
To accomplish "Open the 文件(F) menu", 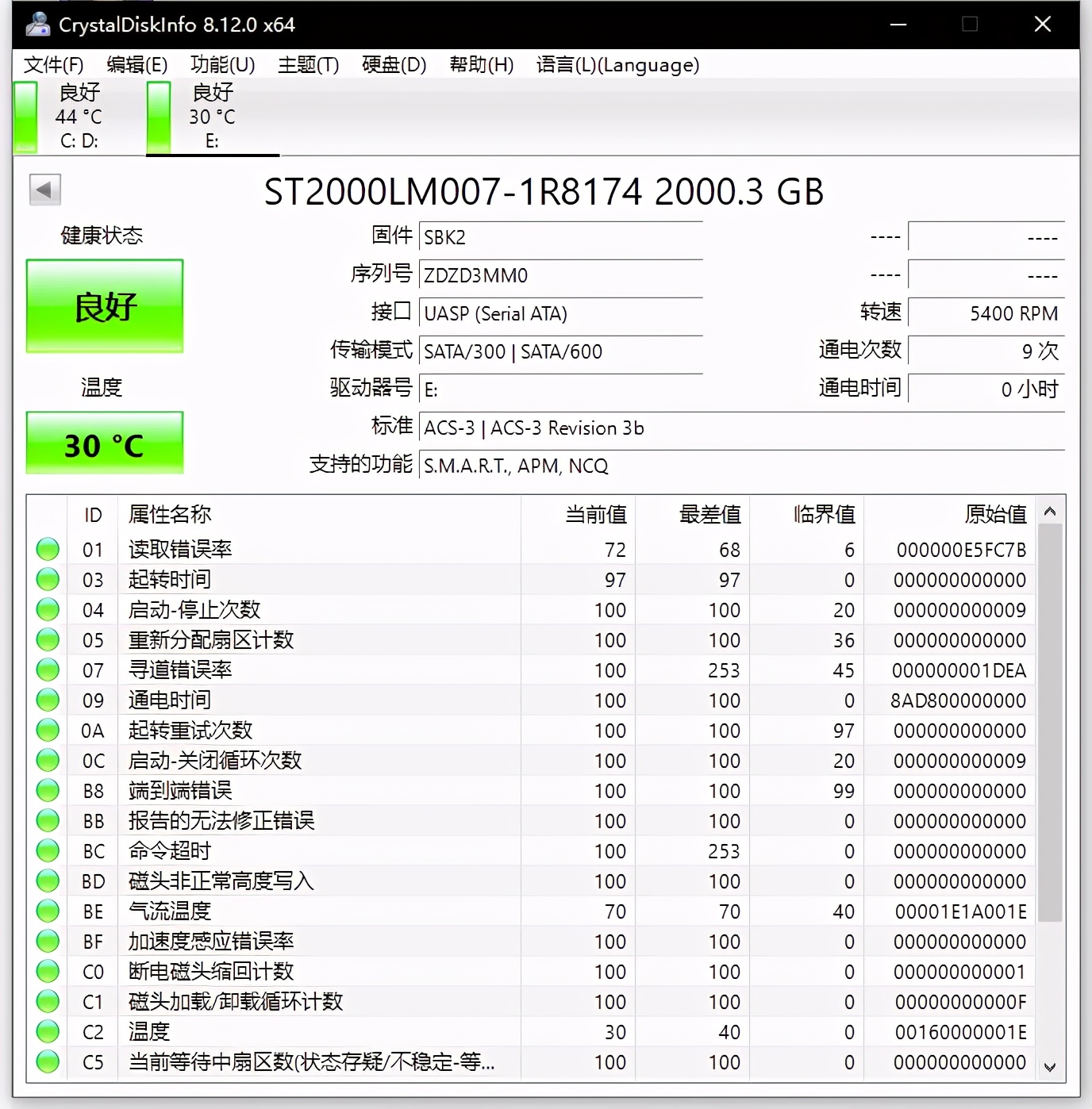I will (x=53, y=65).
